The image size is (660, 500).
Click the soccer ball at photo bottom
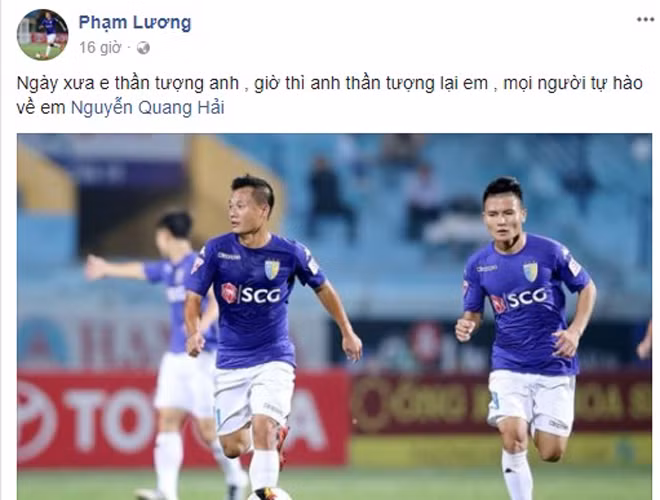269,494
